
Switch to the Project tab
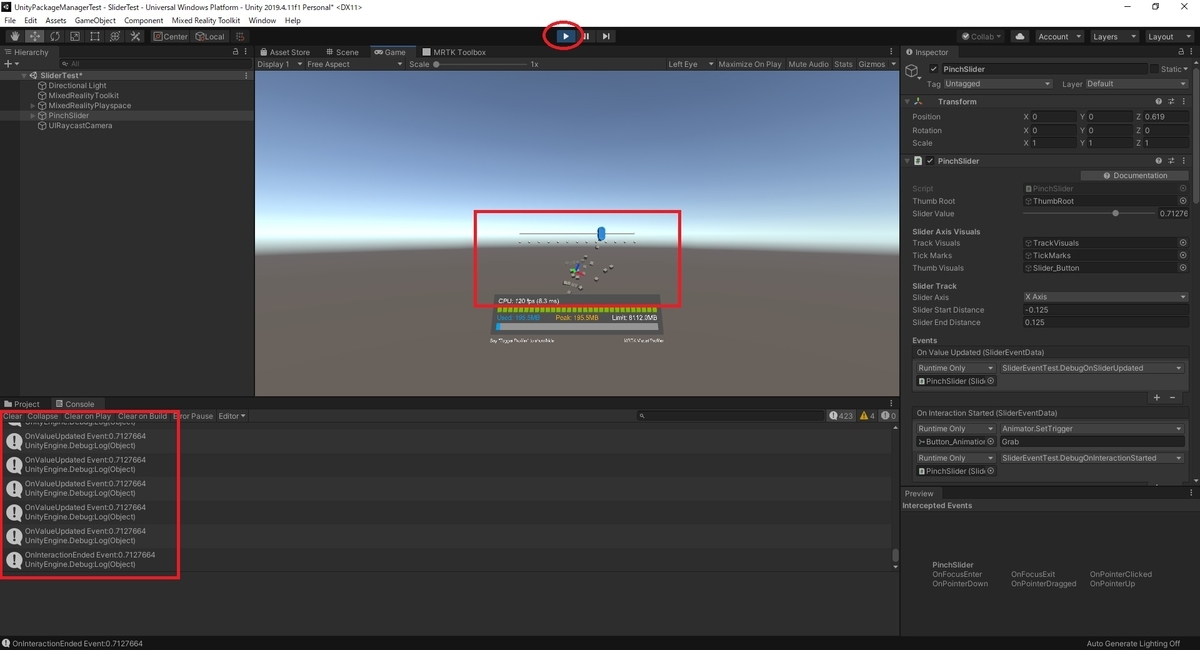22,404
